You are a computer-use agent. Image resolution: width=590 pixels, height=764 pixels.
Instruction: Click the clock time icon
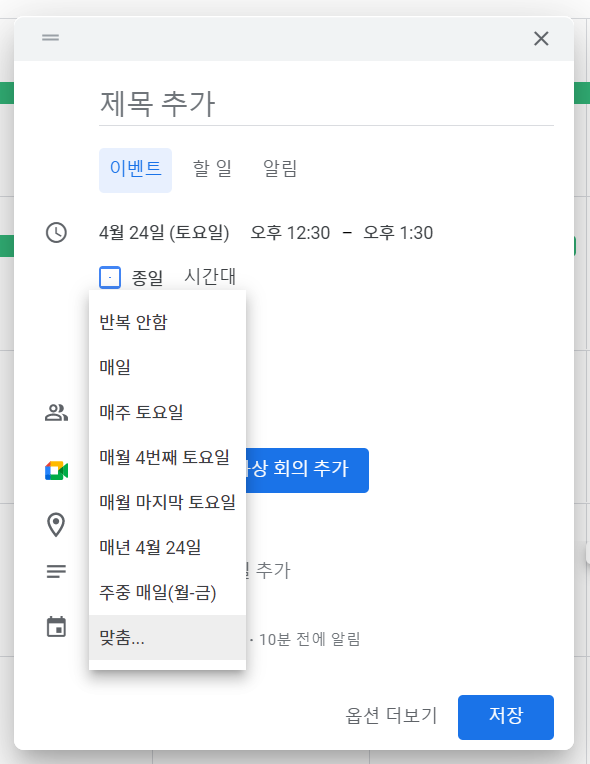click(x=57, y=232)
